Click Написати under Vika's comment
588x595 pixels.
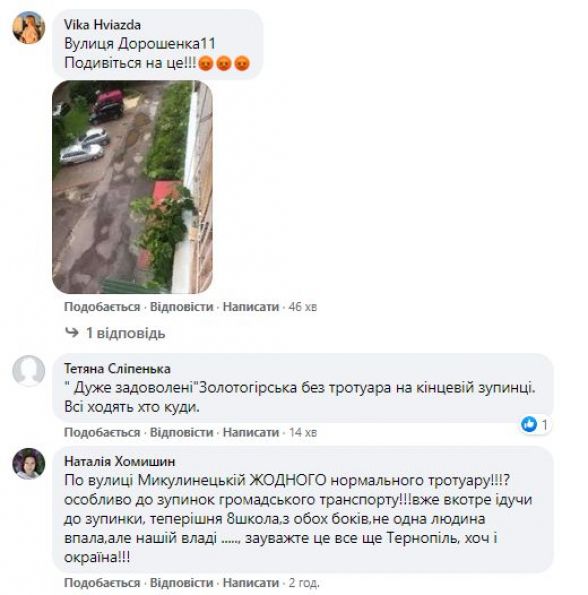point(251,307)
